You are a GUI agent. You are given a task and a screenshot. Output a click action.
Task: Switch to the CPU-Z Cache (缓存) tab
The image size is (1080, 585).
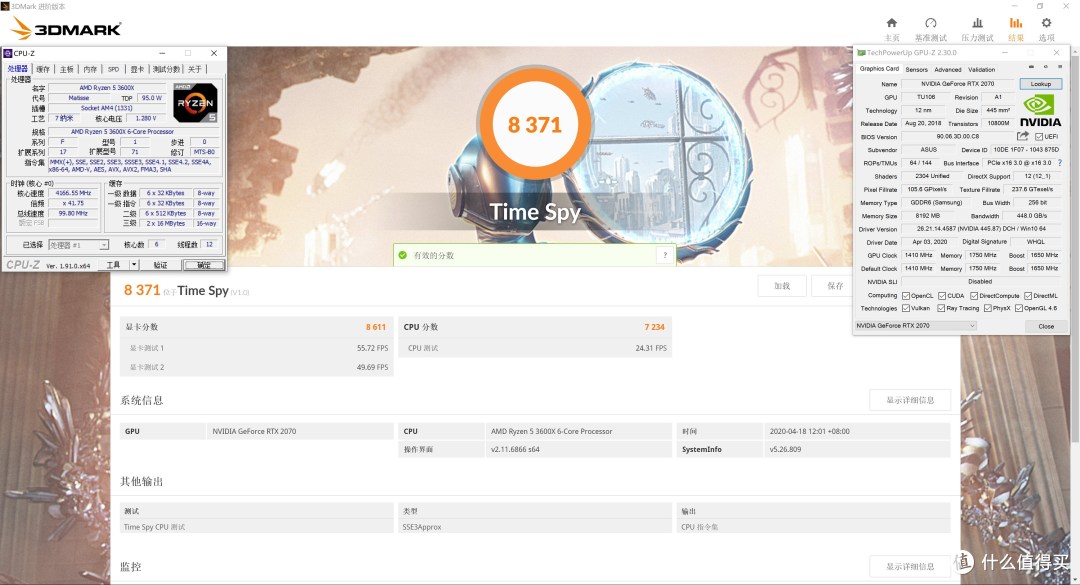[43, 69]
